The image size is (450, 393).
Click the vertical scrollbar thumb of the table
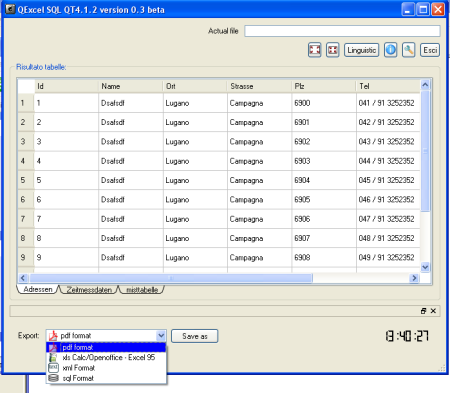pos(425,151)
